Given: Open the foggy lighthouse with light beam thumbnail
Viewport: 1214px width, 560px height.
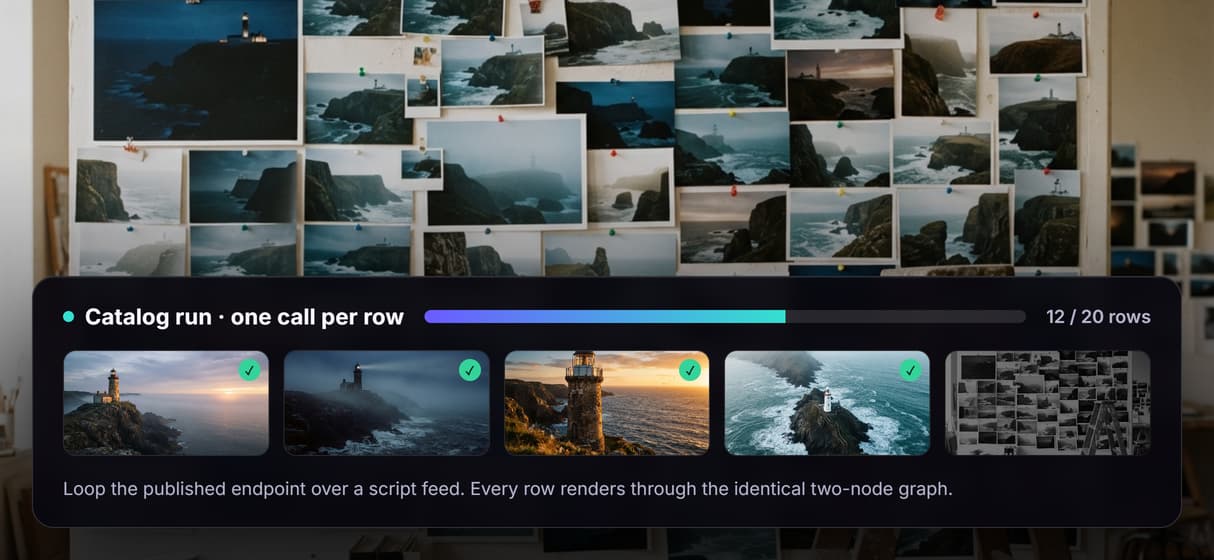Looking at the screenshot, I should click(386, 403).
